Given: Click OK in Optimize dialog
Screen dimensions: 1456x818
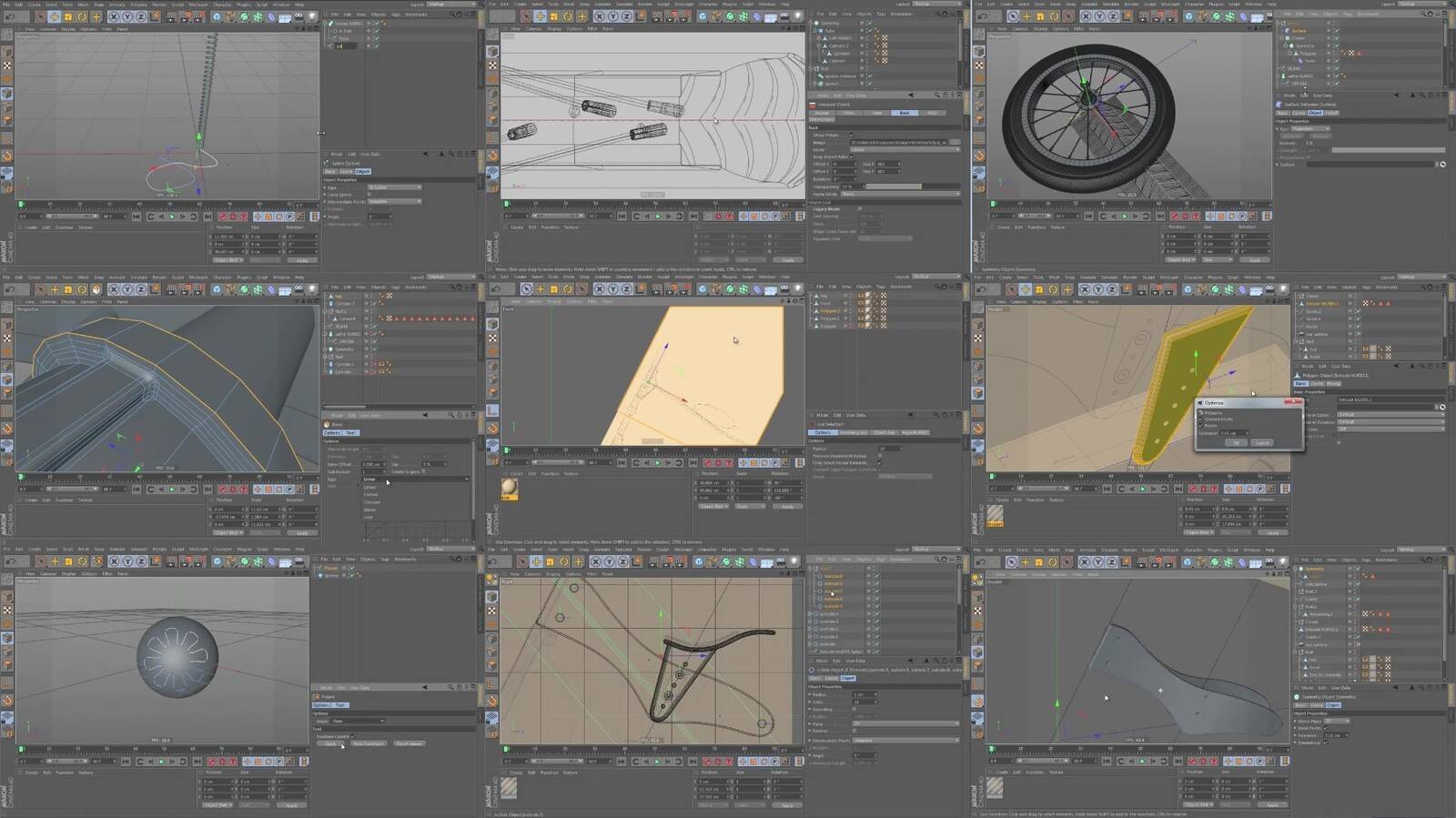Looking at the screenshot, I should (x=1236, y=443).
